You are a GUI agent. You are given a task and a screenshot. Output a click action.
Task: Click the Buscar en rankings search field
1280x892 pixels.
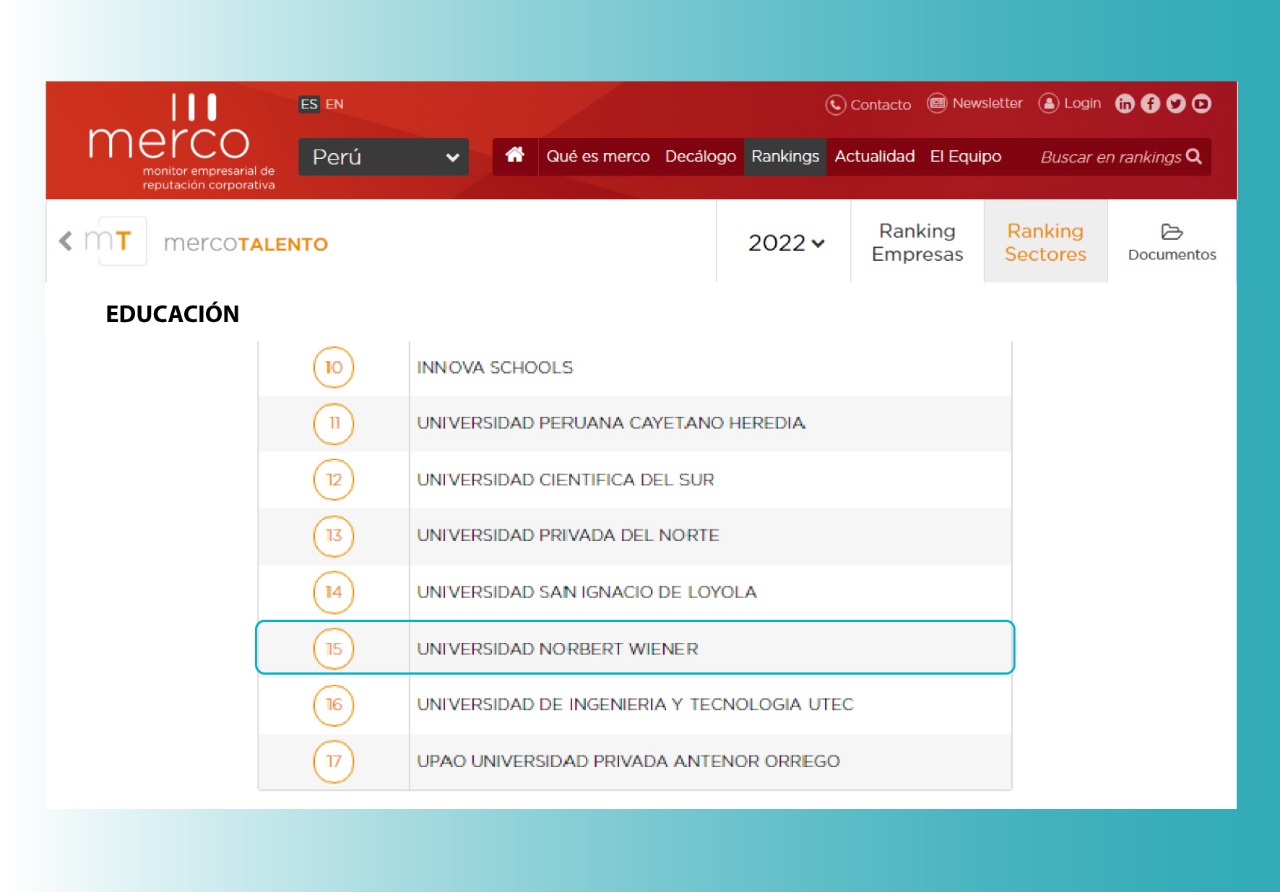1111,157
